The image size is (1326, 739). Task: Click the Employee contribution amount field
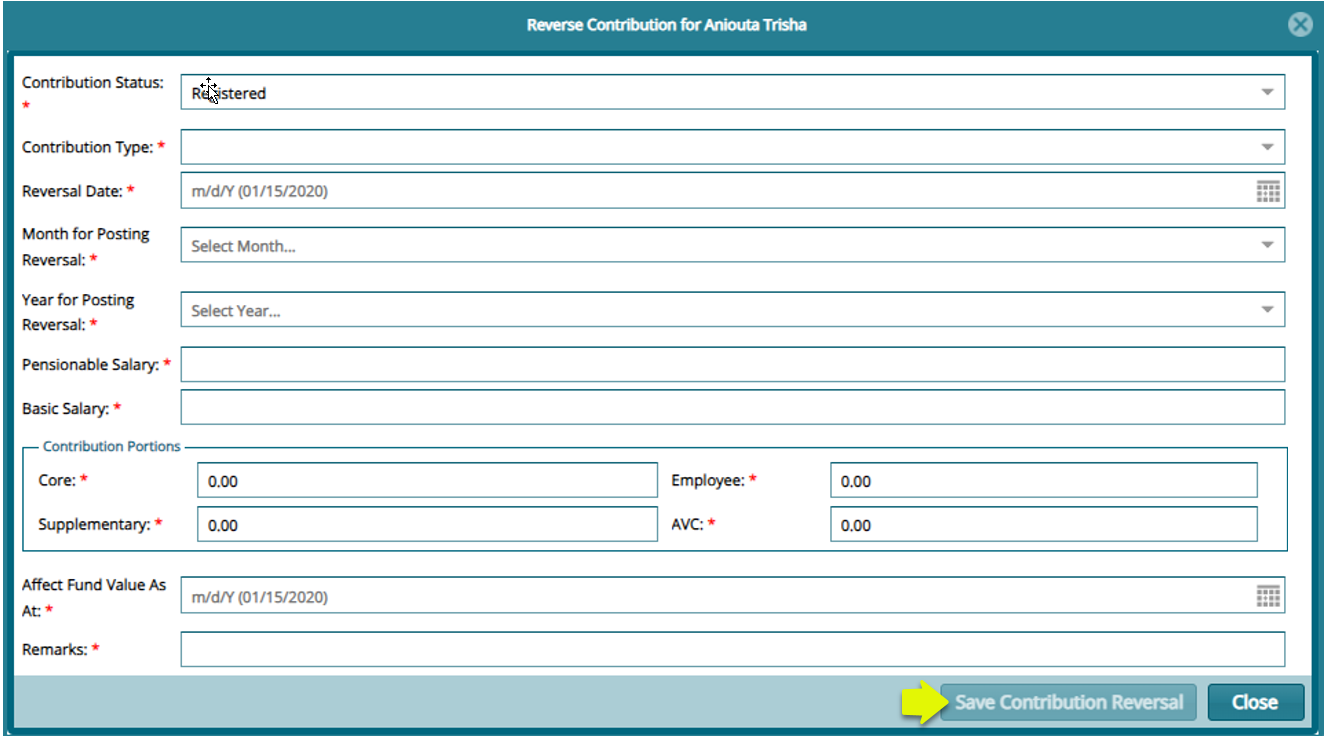[1043, 481]
